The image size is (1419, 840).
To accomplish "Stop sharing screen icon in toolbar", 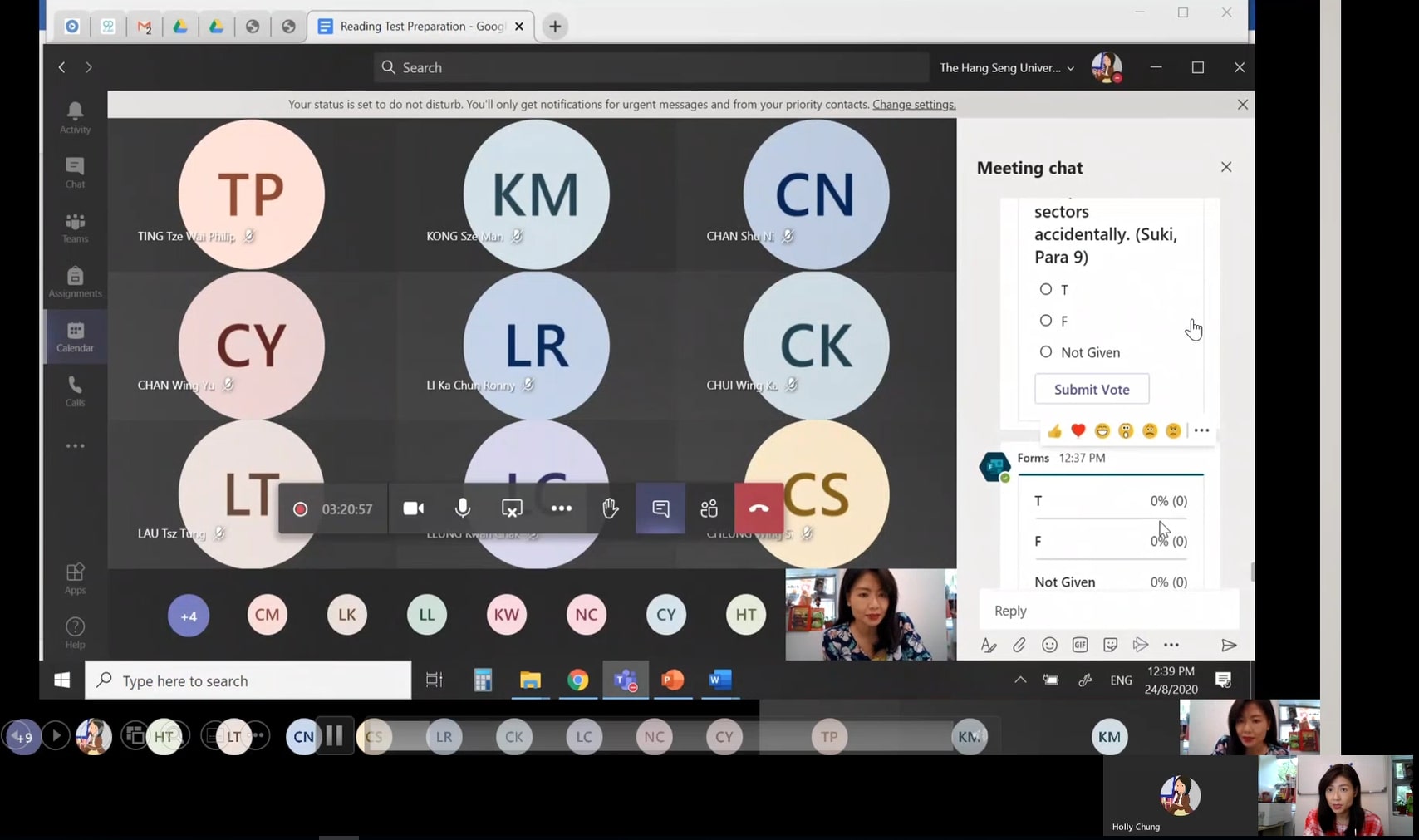I will pos(512,508).
